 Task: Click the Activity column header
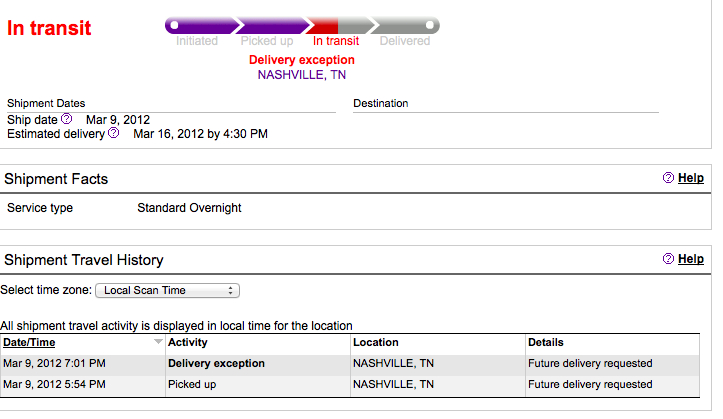coord(188,342)
